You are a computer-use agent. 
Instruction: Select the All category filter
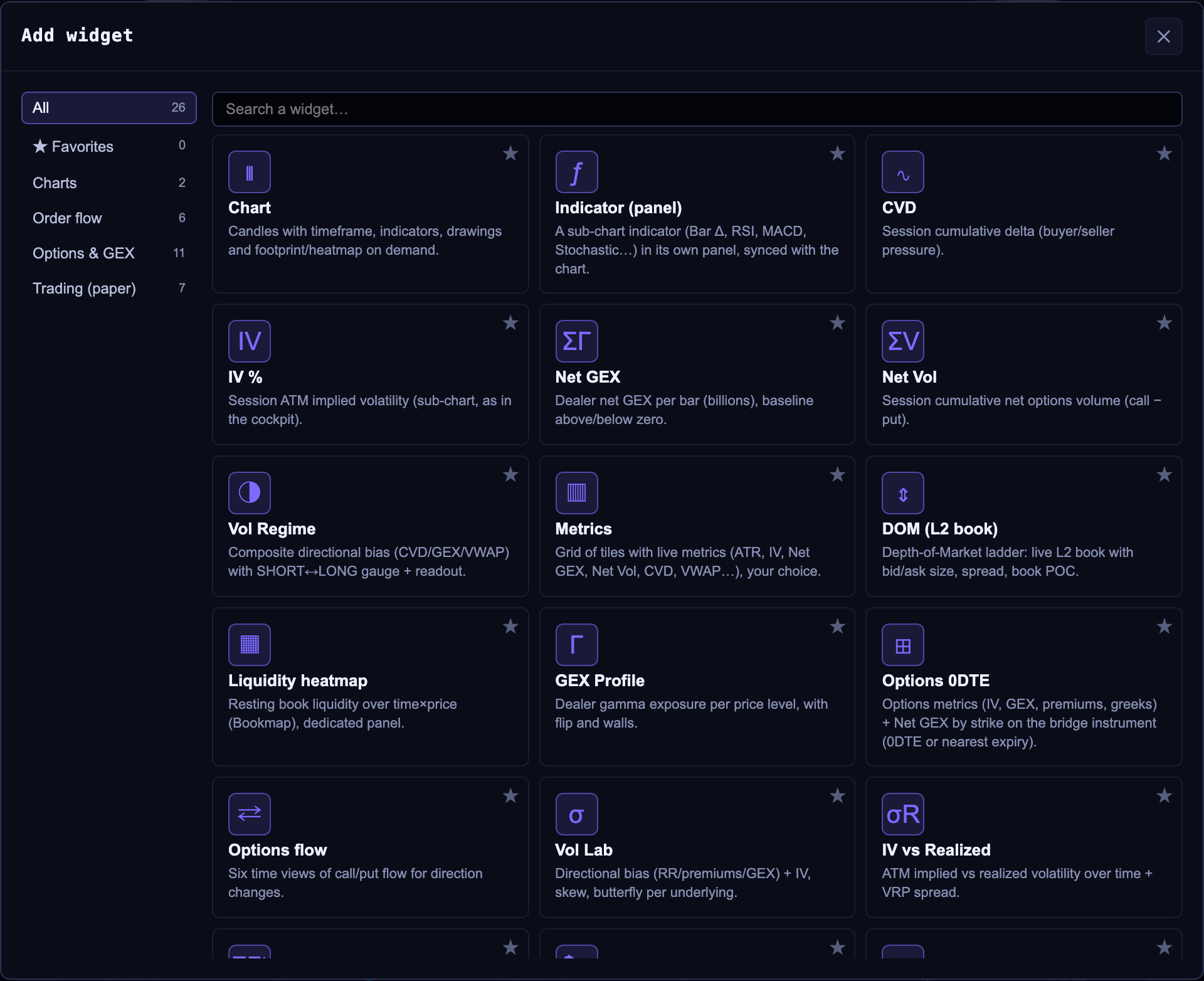coord(109,108)
